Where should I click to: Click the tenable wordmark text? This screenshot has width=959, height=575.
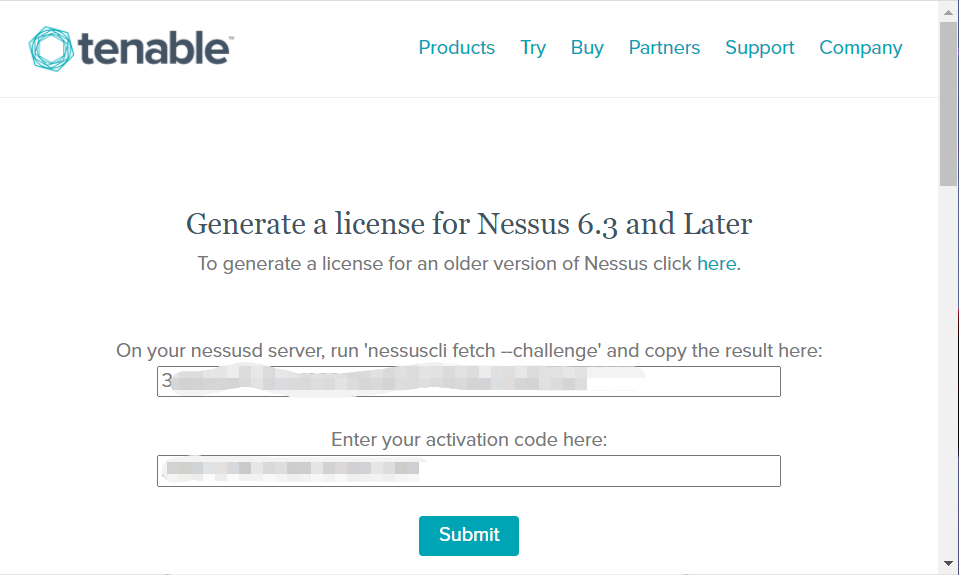[155, 47]
